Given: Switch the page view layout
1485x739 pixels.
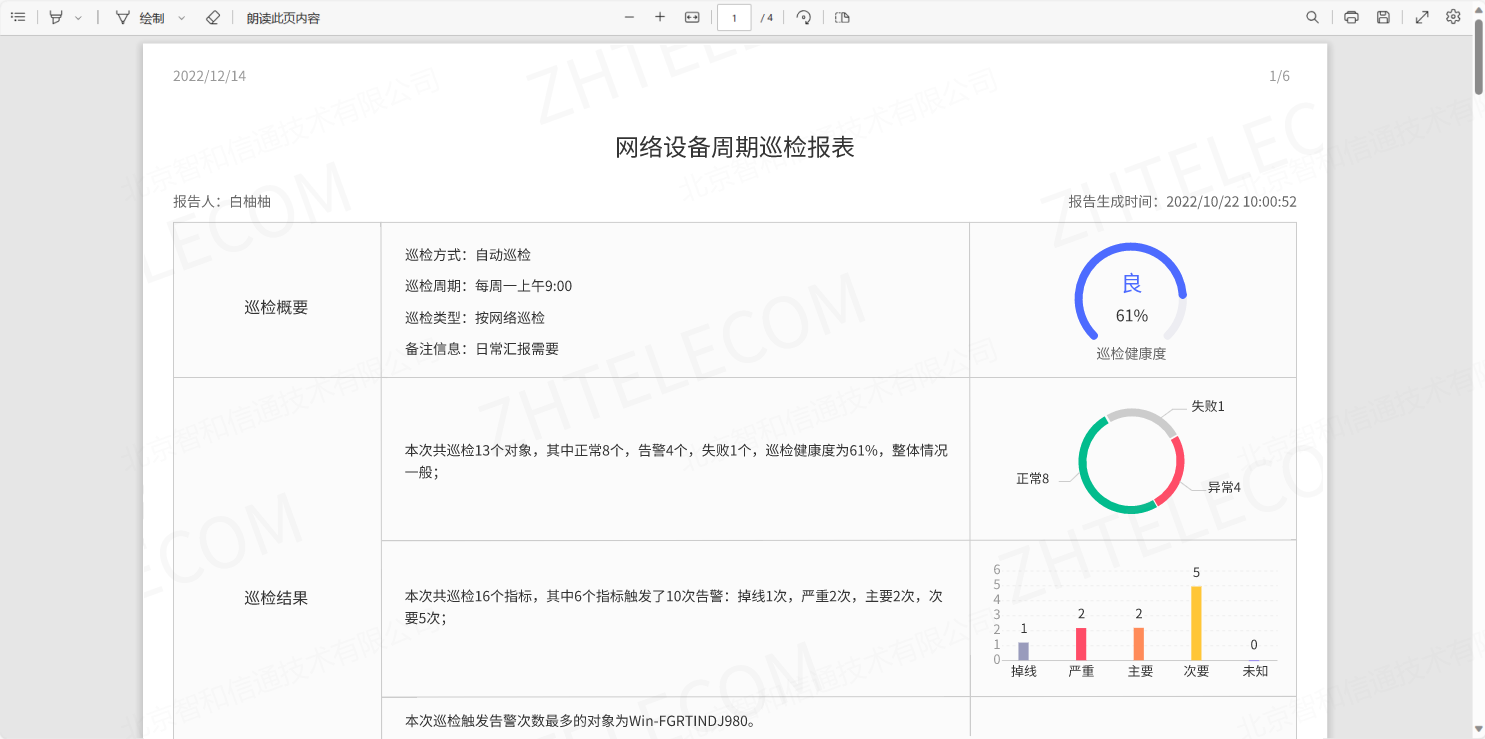Looking at the screenshot, I should 842,17.
